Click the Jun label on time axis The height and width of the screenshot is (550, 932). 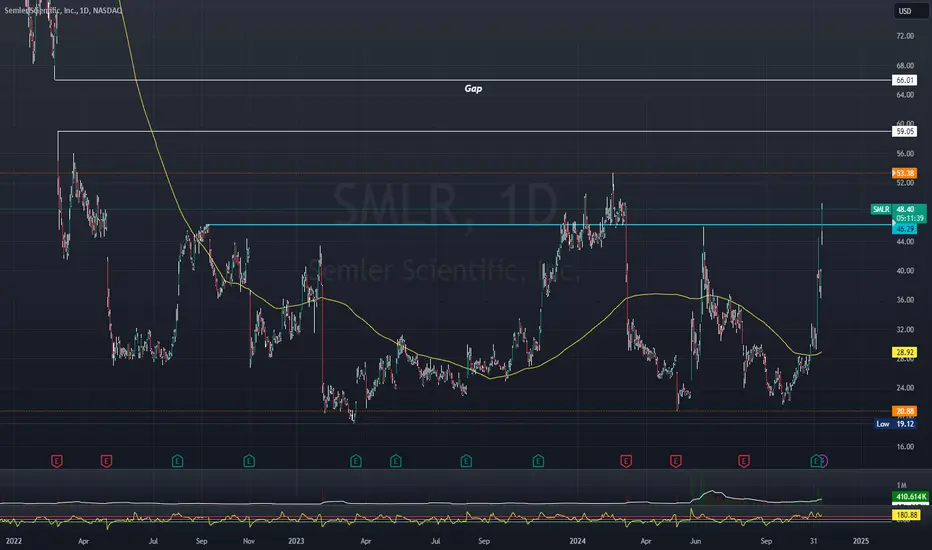pyautogui.click(x=695, y=541)
